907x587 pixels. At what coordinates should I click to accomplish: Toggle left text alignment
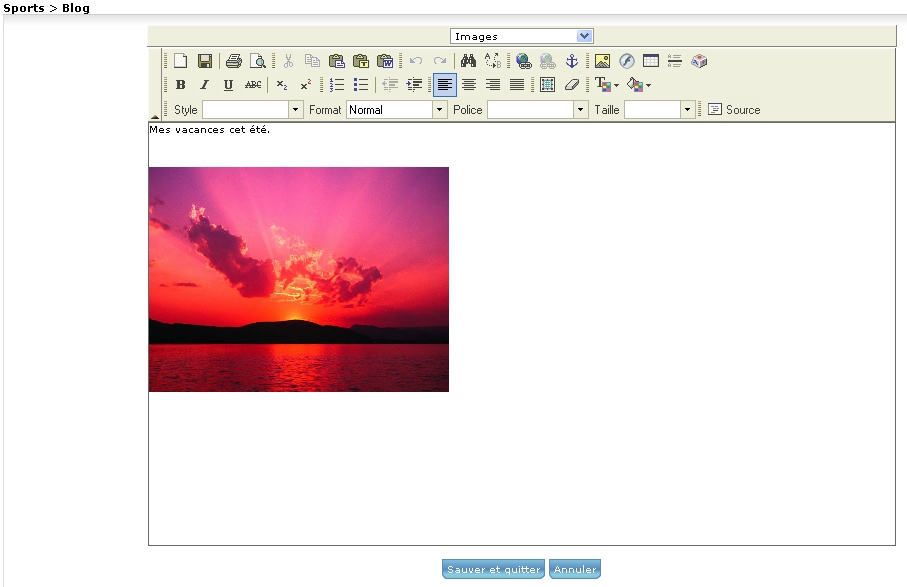click(x=445, y=85)
